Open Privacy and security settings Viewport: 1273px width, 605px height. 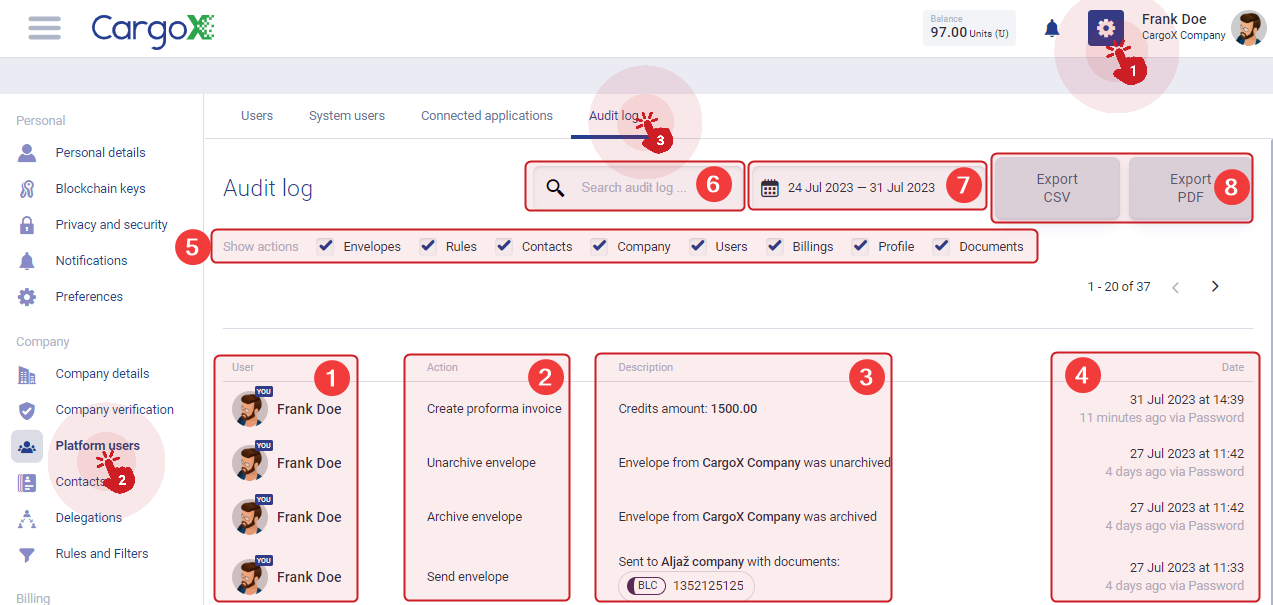(112, 225)
